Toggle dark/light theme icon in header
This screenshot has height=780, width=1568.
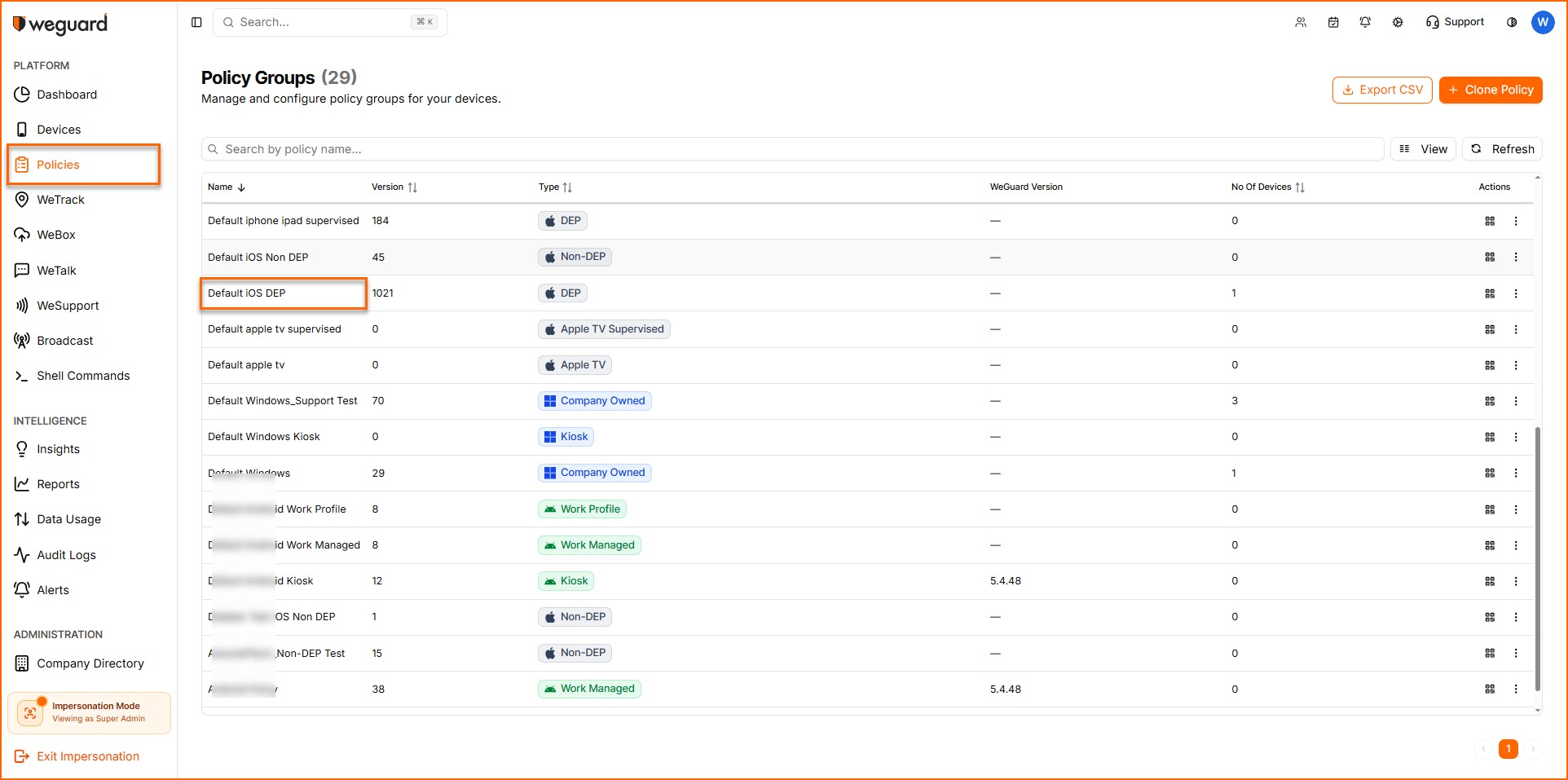1512,22
